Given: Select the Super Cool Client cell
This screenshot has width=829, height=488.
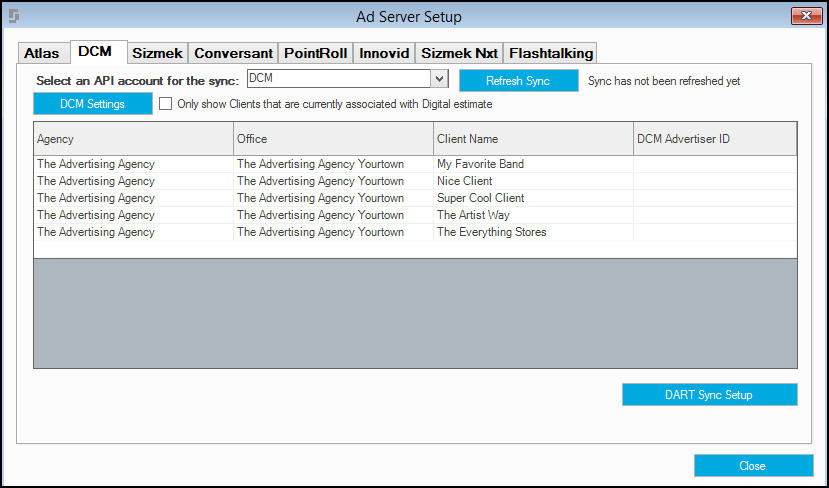Looking at the screenshot, I should point(533,198).
